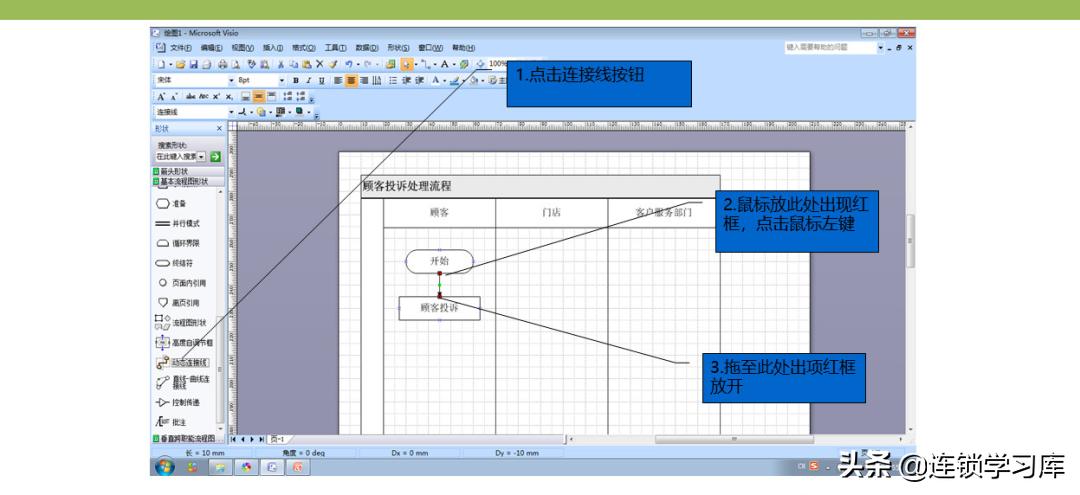Select the 循环界限 shape
This screenshot has width=1080, height=495.
[178, 244]
